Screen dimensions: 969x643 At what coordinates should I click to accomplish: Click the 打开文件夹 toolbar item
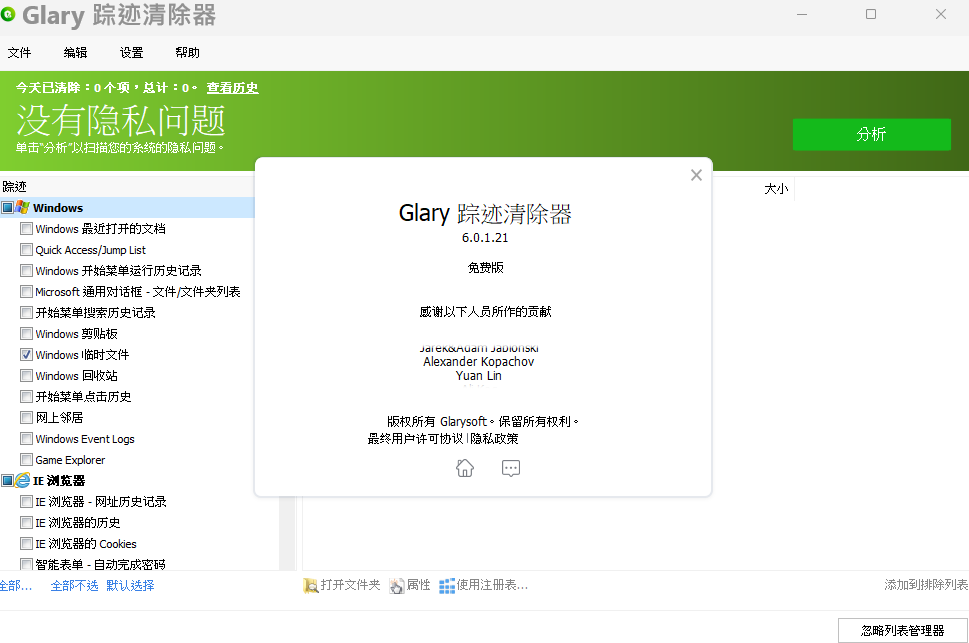342,585
